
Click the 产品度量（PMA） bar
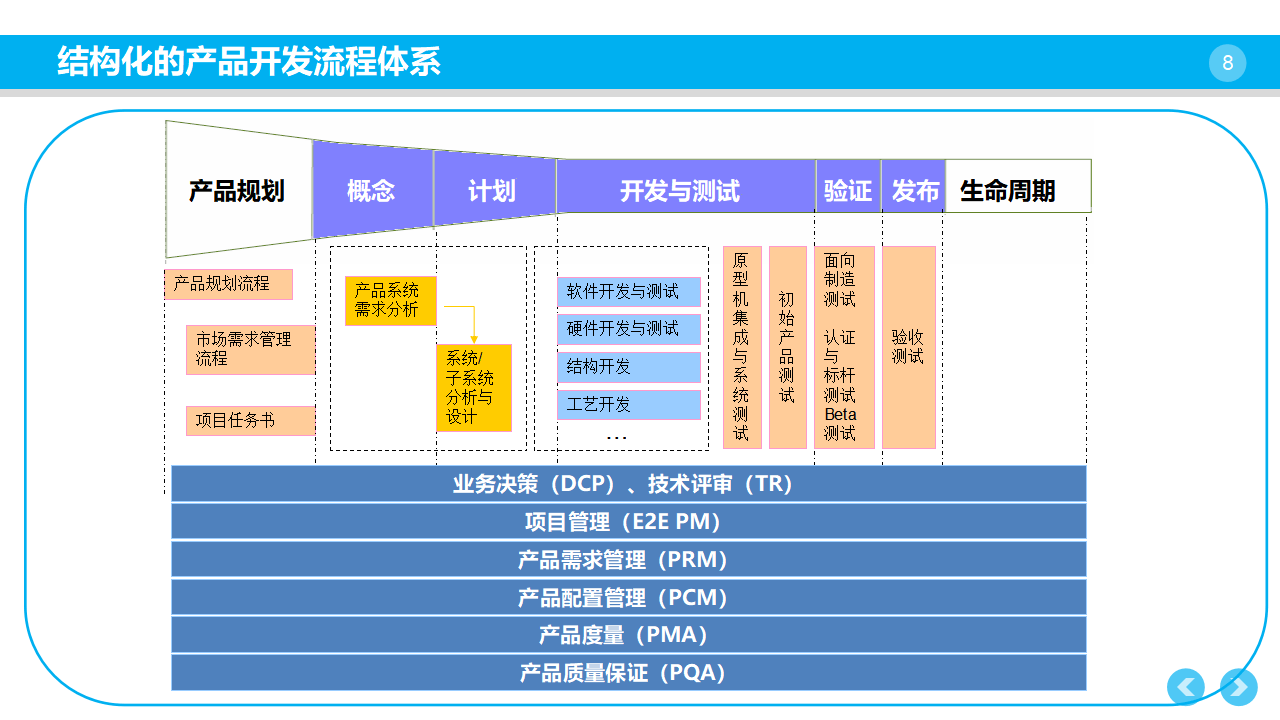coord(629,635)
